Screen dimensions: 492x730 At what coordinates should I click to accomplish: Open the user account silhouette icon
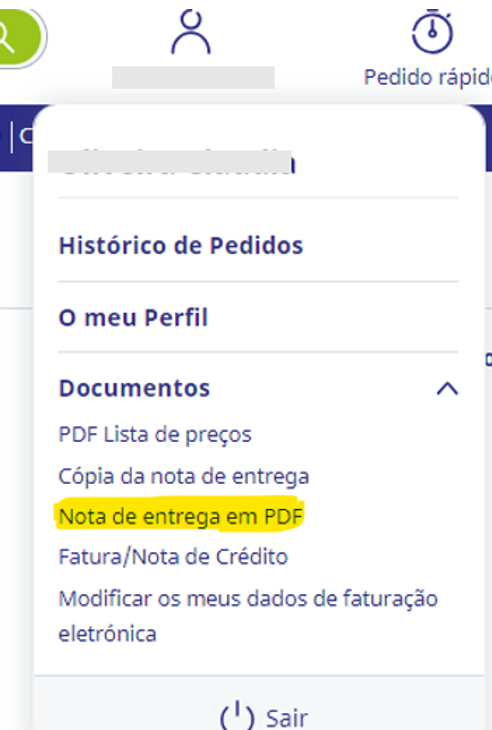[x=191, y=33]
